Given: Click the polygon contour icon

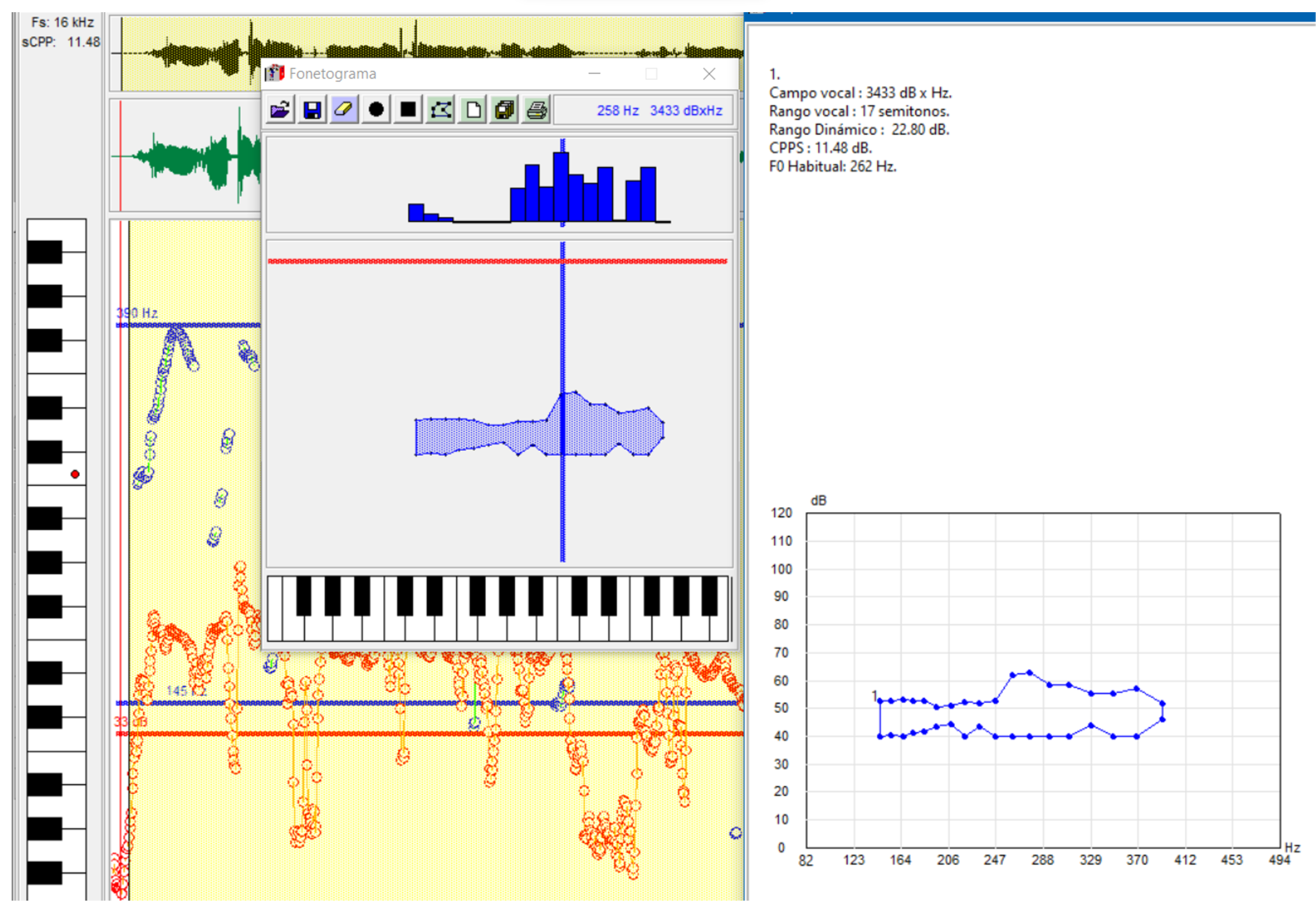Looking at the screenshot, I should click(x=441, y=109).
